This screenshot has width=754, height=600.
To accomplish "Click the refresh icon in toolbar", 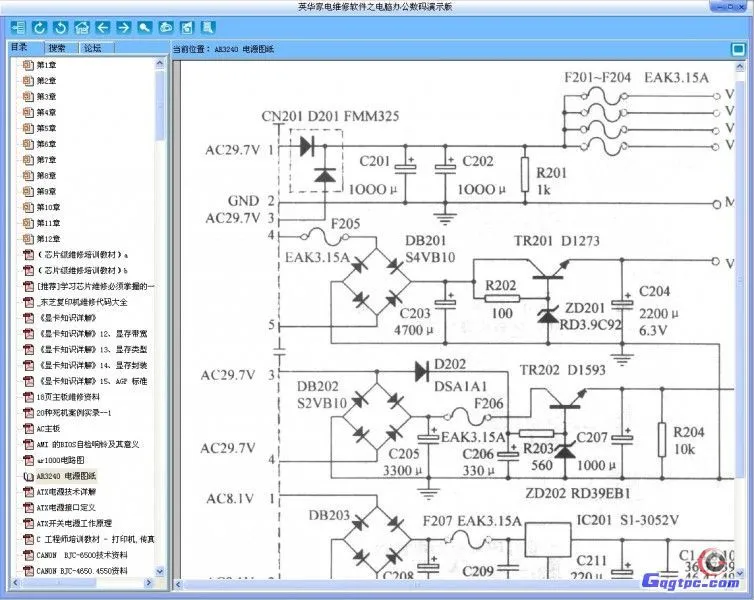I will [39, 27].
